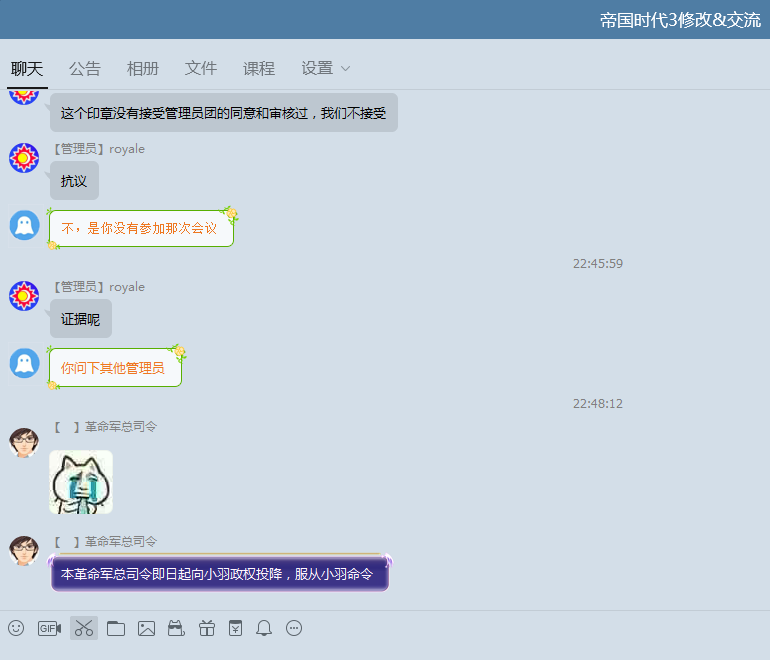770x660 pixels.
Task: Click the purple message 本革命军总司令即日起向小羽政权投降
Action: 220,574
